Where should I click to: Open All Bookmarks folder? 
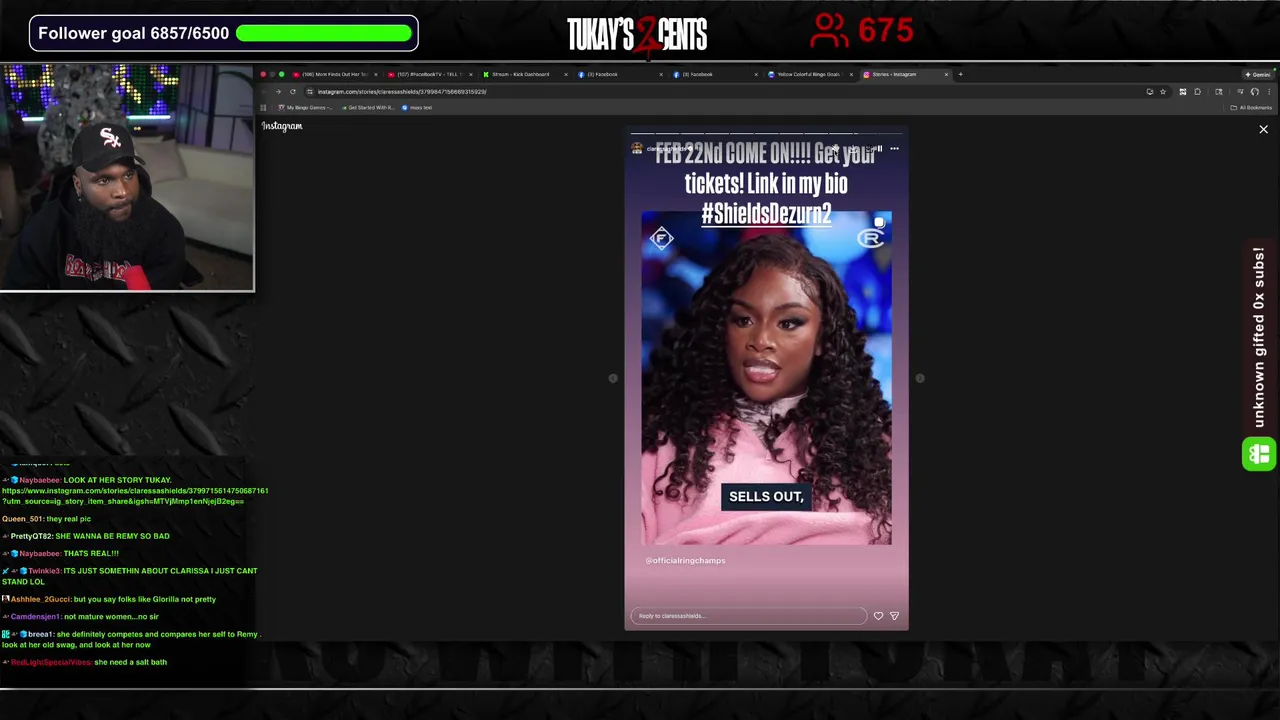pos(1252,107)
